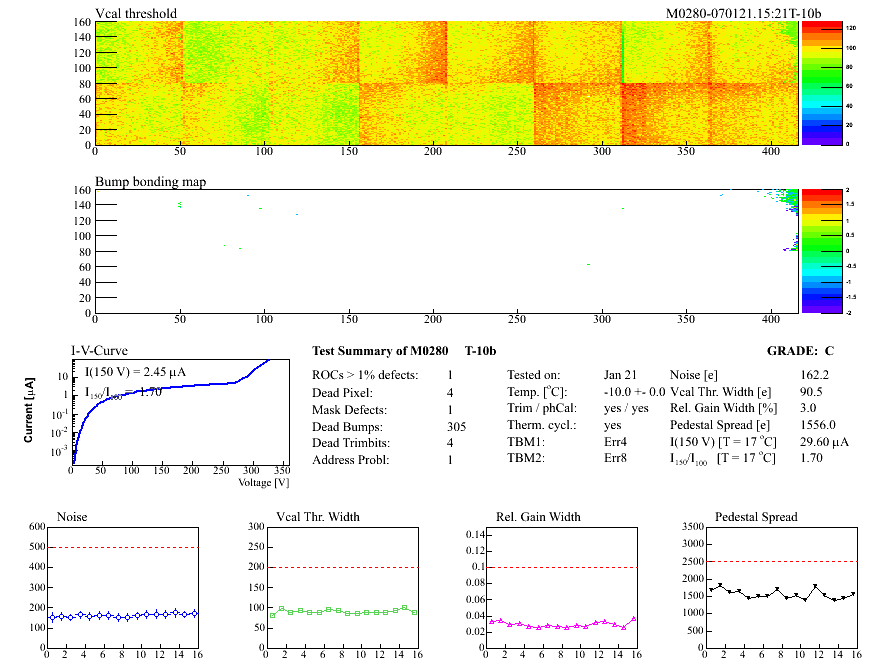
Task: Click the temperature value -10.0 +- 0.0
Action: tap(634, 392)
